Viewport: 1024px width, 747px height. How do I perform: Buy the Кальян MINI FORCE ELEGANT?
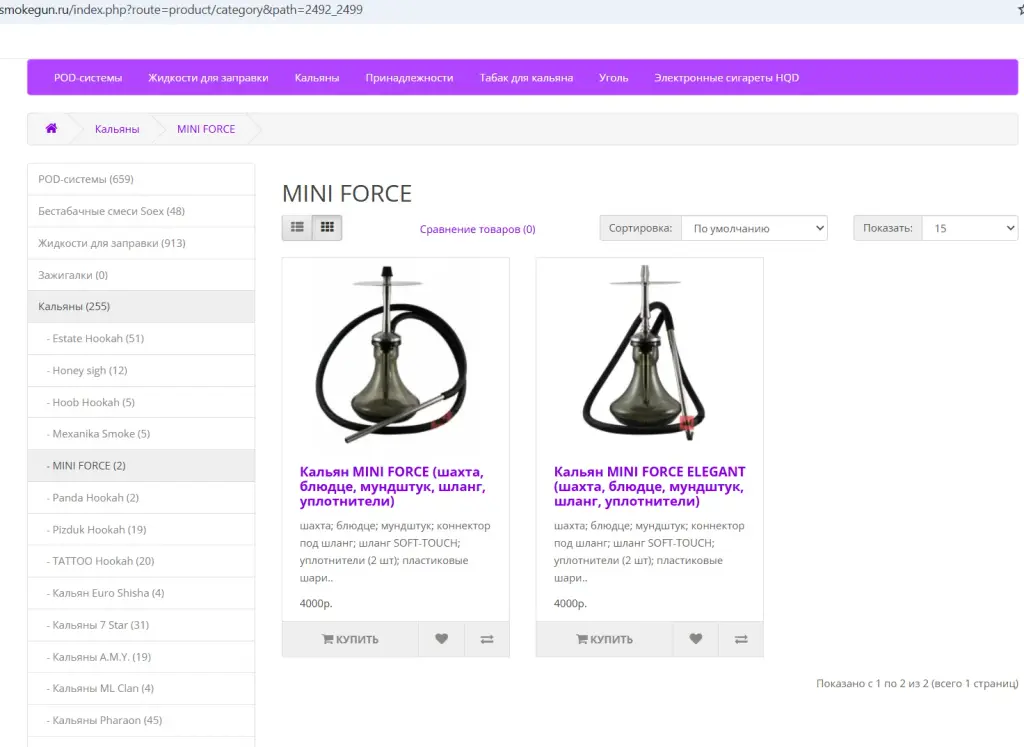click(x=604, y=639)
